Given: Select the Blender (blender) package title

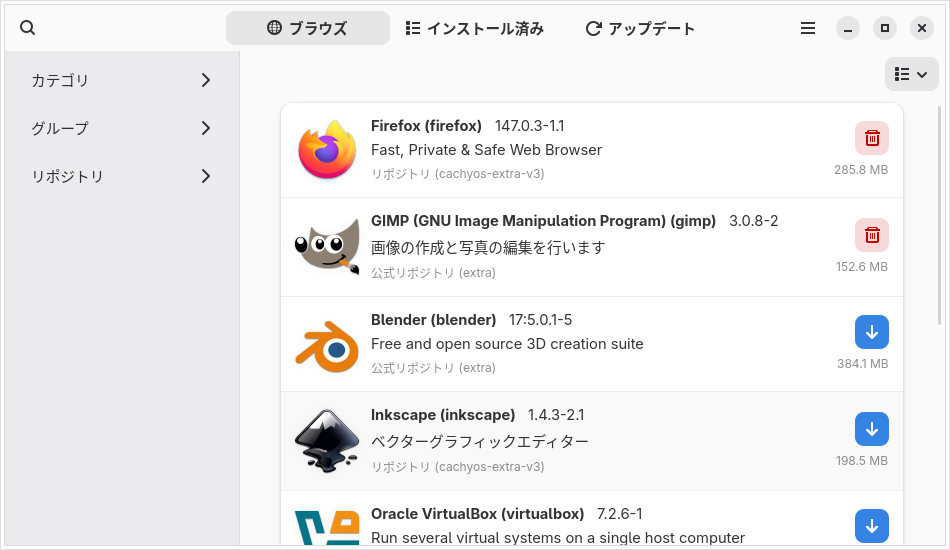Looking at the screenshot, I should pos(433,319).
